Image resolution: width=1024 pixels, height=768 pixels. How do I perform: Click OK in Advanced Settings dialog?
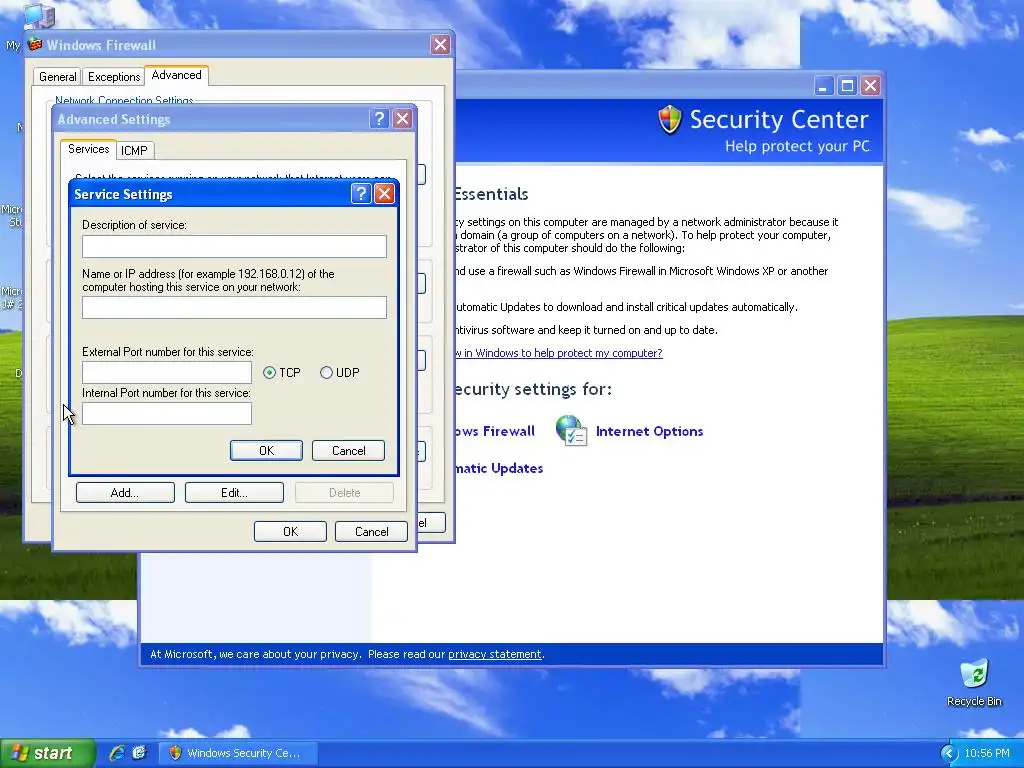click(x=290, y=532)
